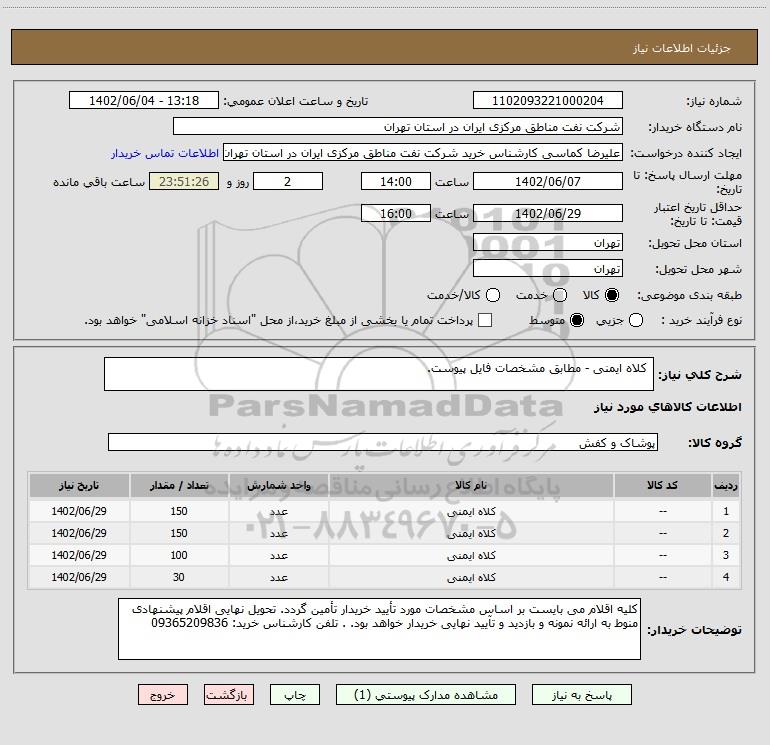770x745 pixels.
Task: Click the پاسخ به نیاز button
Action: click(x=582, y=695)
